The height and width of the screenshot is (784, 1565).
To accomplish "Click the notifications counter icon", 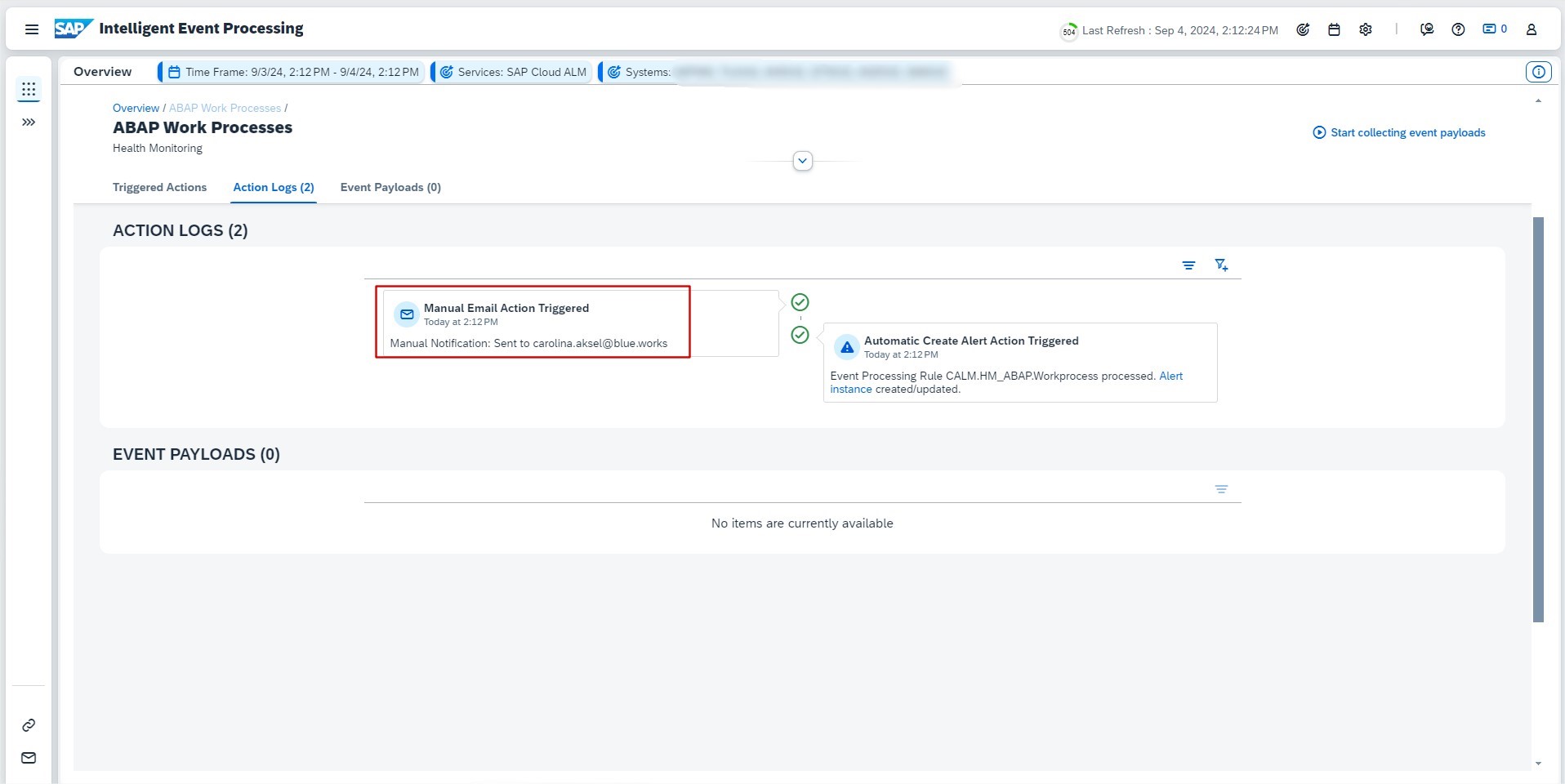I will [1494, 29].
